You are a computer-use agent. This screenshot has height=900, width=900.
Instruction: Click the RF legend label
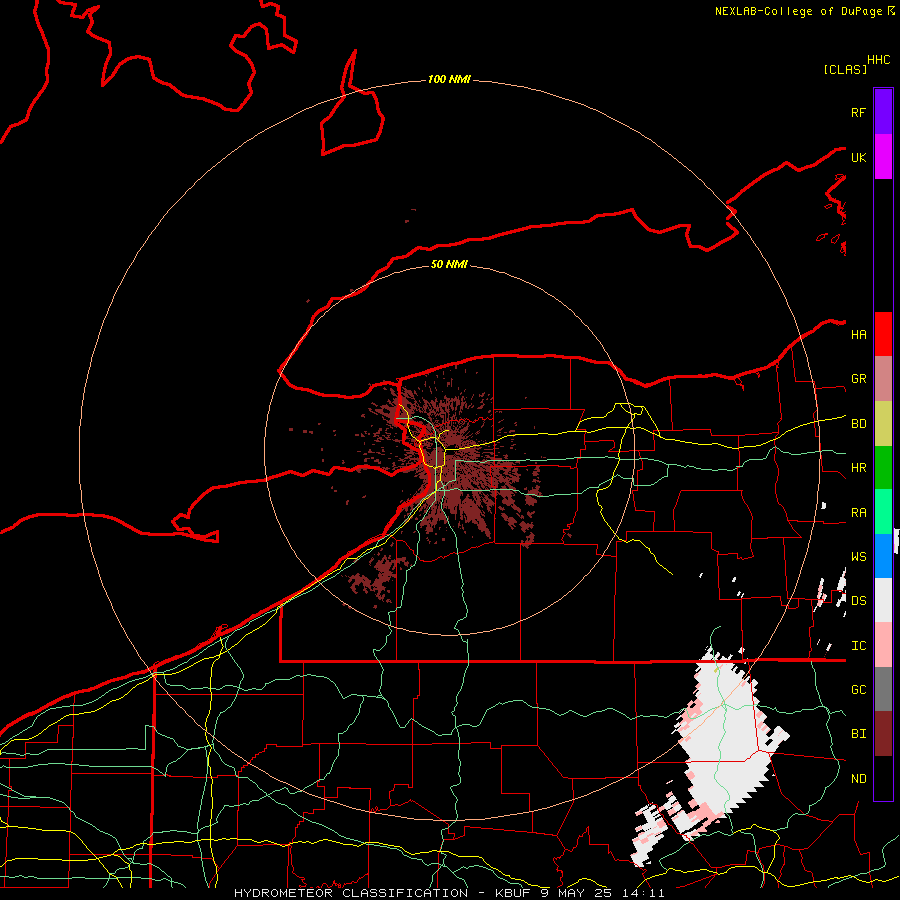[858, 112]
